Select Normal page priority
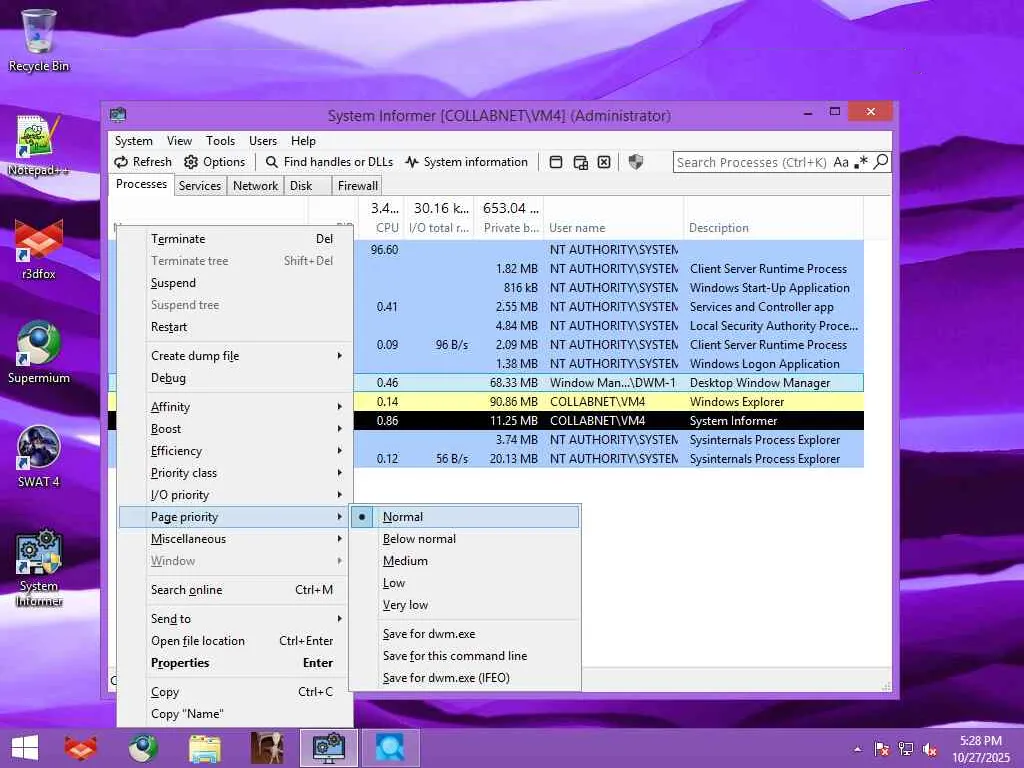 click(x=465, y=517)
